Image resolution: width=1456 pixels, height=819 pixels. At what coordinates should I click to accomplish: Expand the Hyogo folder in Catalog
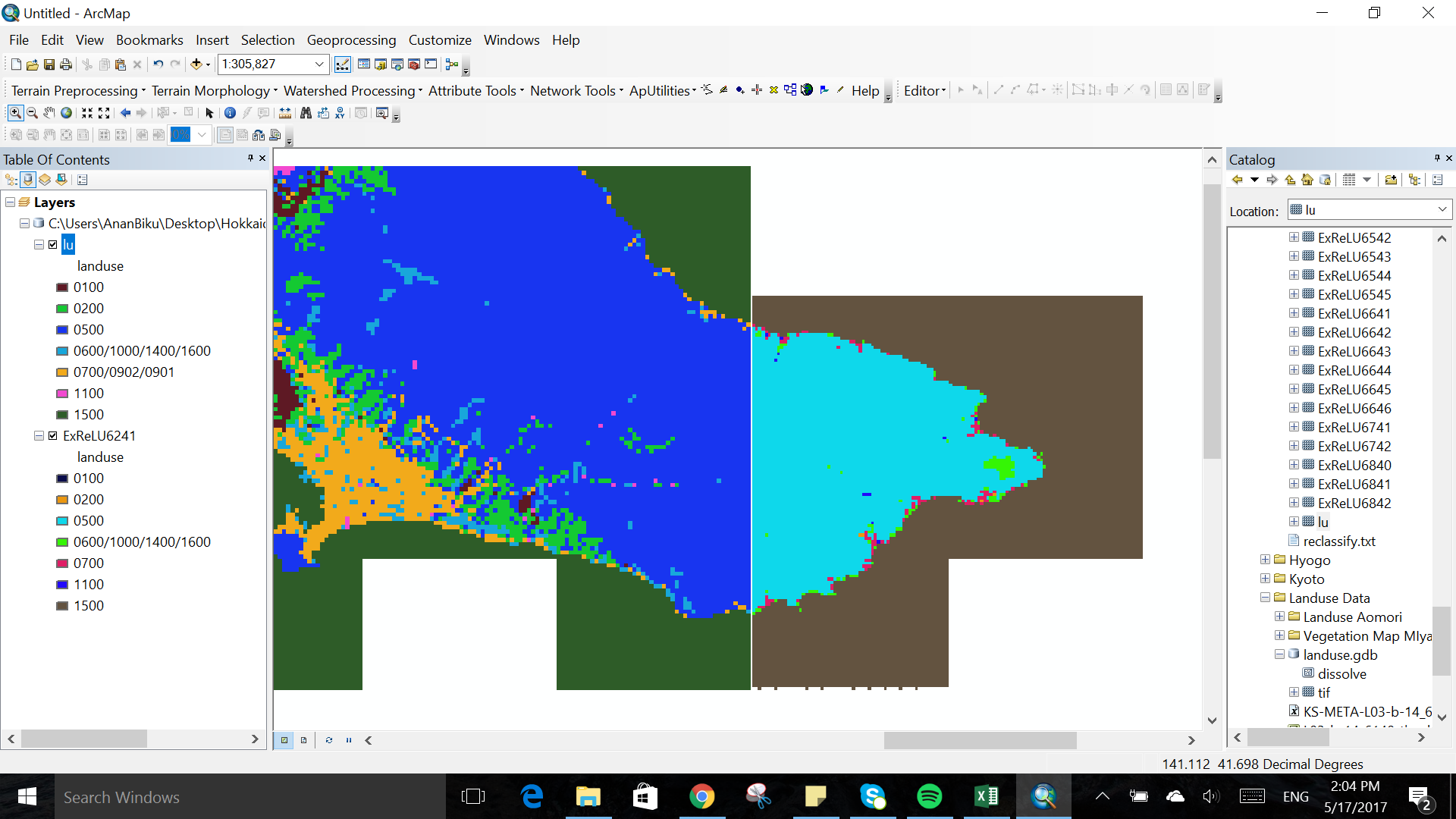1265,560
